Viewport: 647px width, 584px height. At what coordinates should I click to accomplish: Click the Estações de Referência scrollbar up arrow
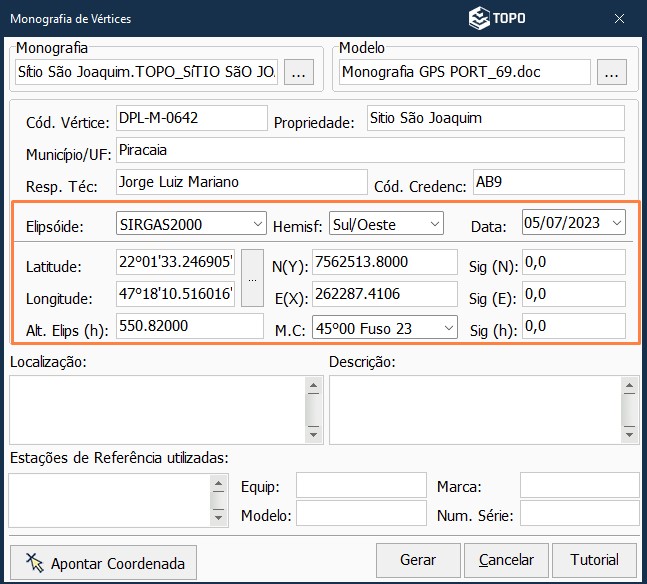pos(219,484)
